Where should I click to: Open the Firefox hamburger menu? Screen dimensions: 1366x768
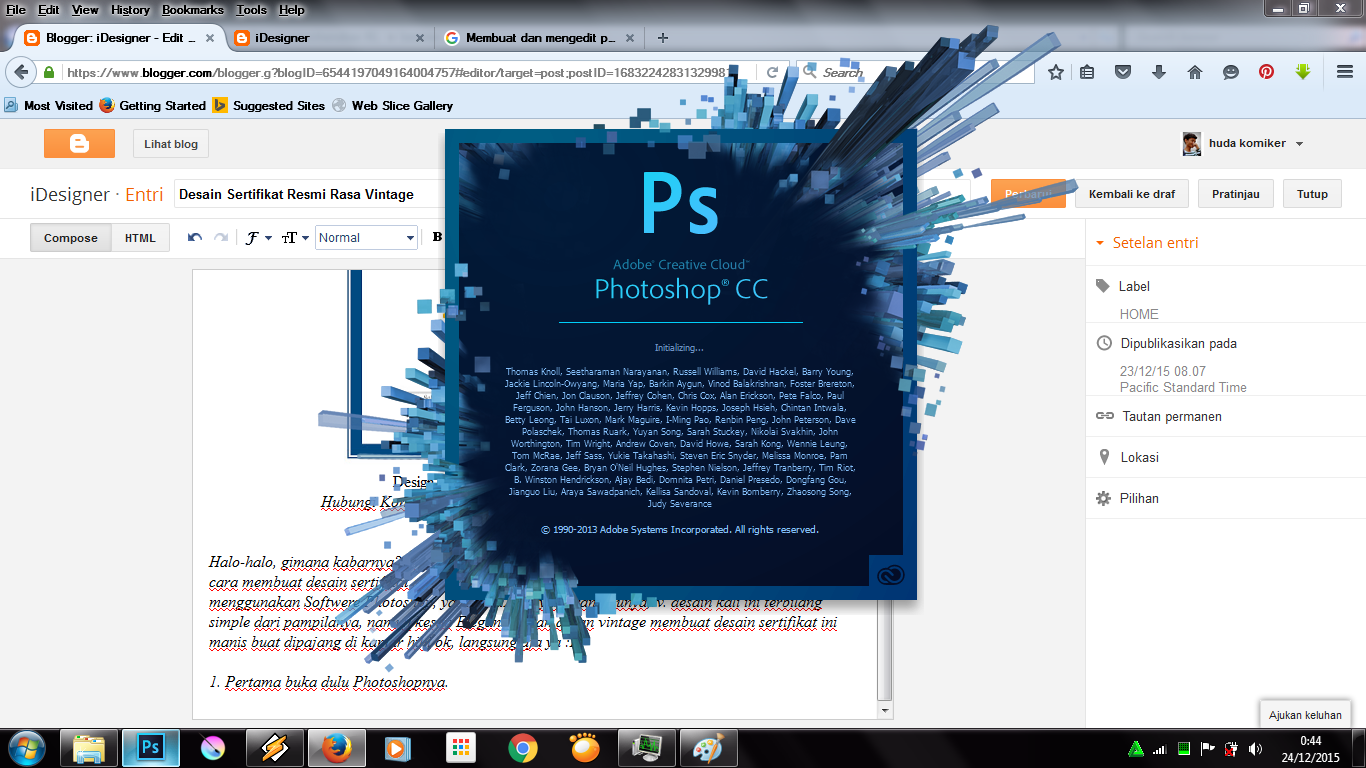pyautogui.click(x=1345, y=72)
